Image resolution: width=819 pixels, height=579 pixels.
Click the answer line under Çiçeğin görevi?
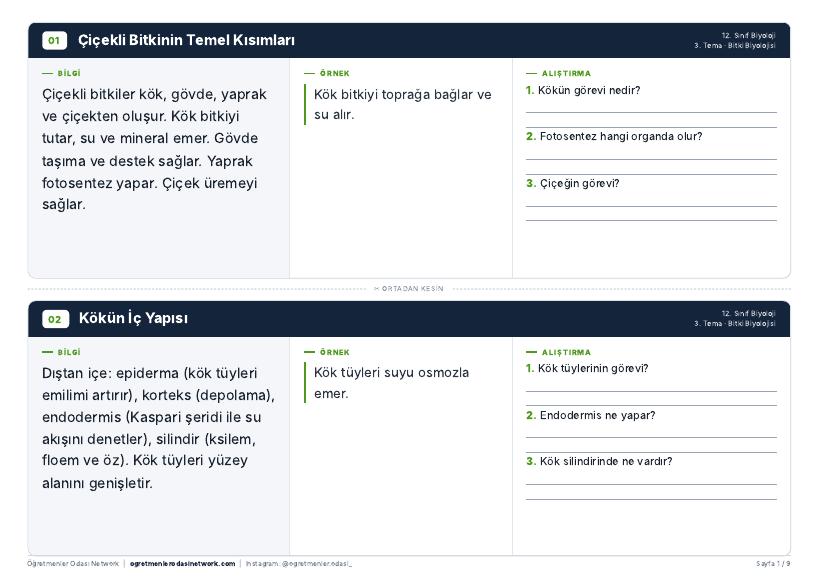click(651, 206)
